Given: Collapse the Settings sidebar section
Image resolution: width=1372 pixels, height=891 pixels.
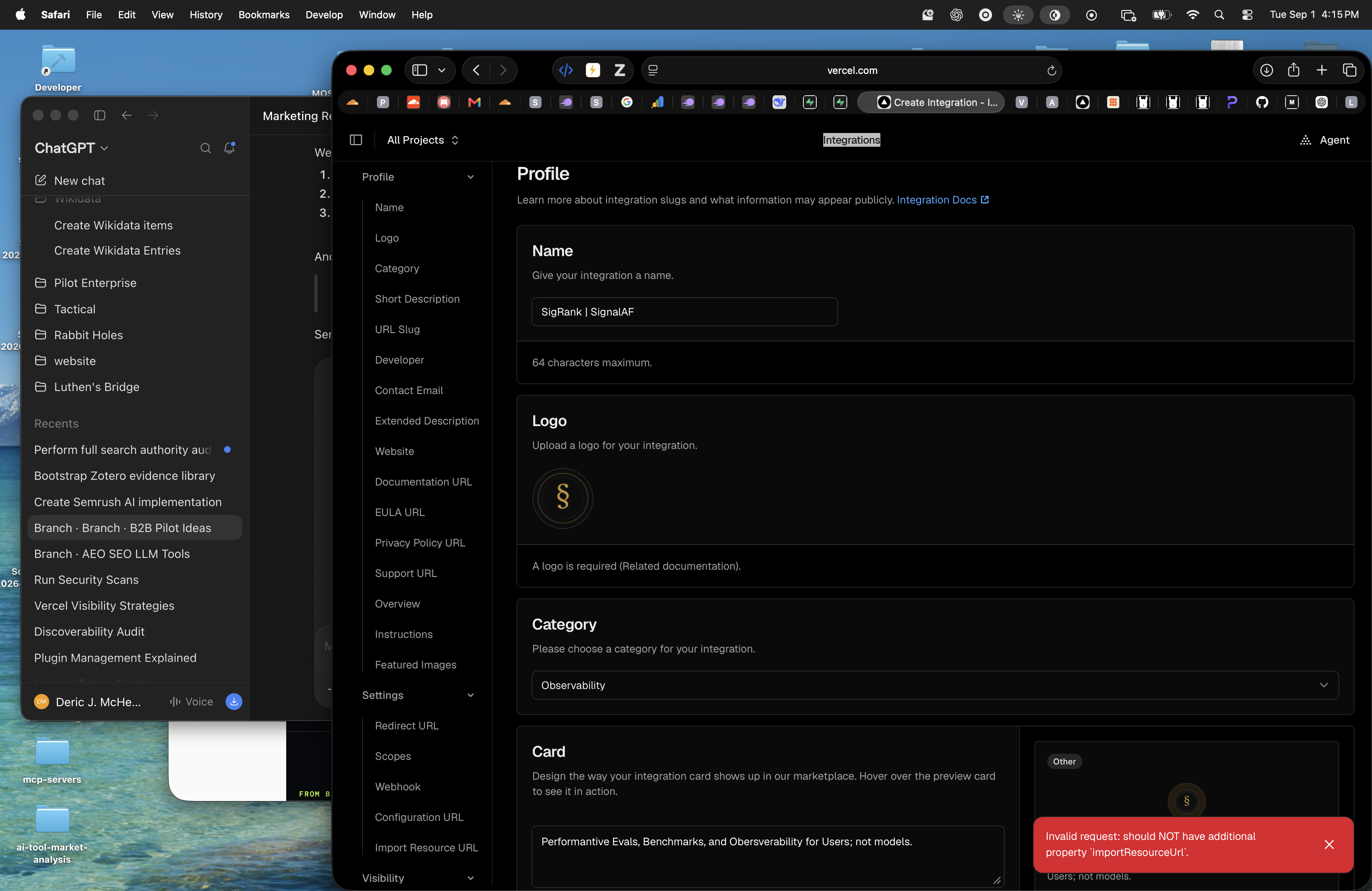Looking at the screenshot, I should coord(470,695).
